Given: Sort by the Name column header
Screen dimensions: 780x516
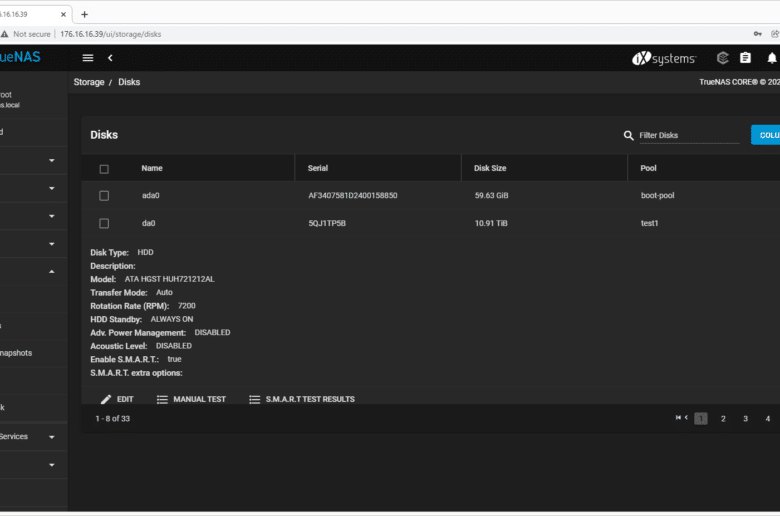Looking at the screenshot, I should pos(152,168).
